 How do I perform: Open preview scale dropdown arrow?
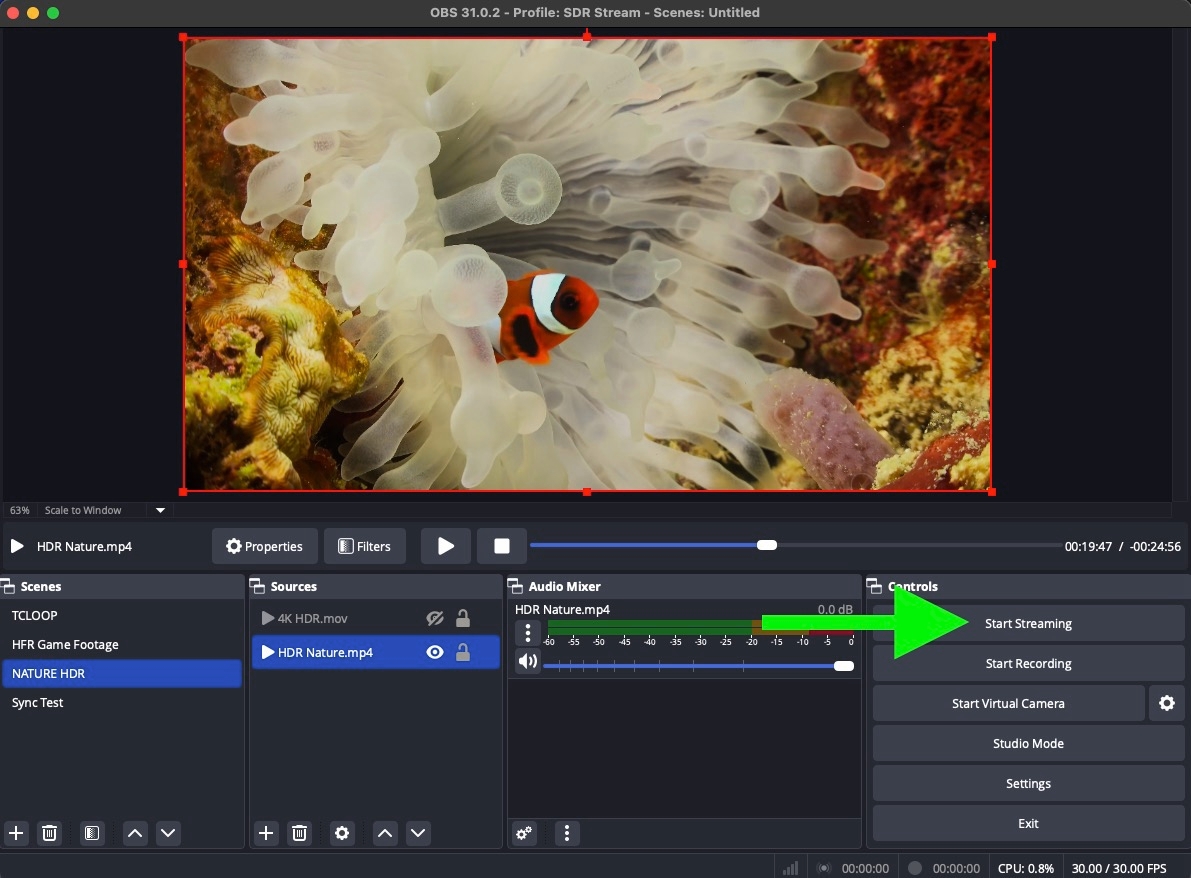click(x=160, y=510)
